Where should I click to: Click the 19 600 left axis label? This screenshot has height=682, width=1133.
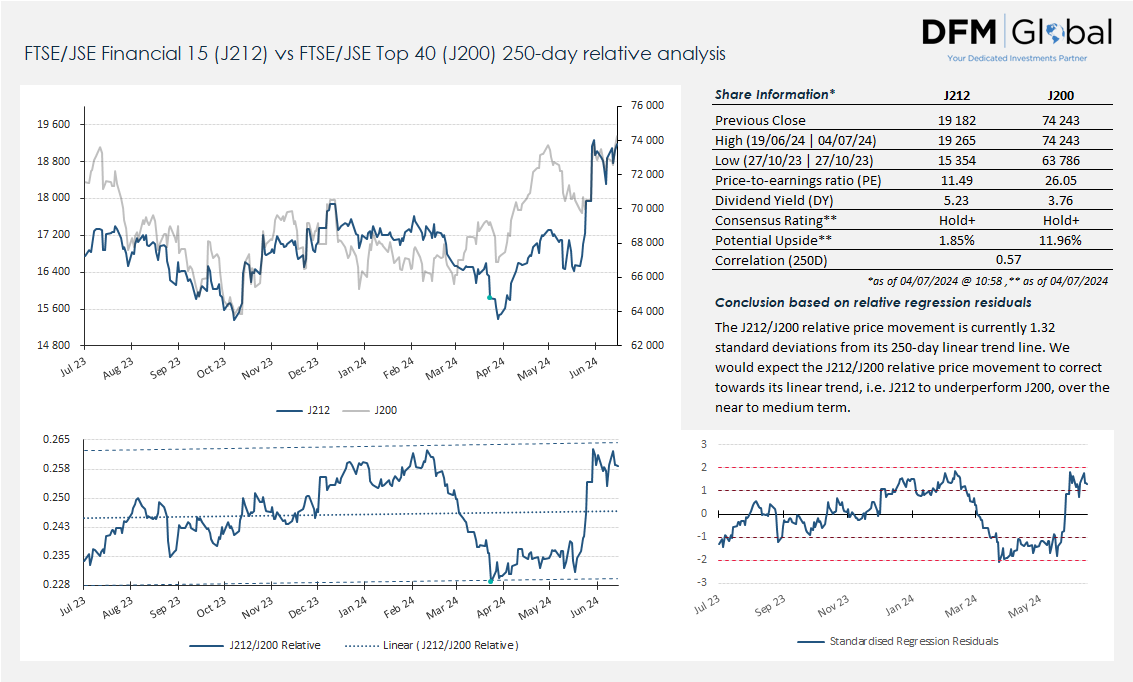53,124
